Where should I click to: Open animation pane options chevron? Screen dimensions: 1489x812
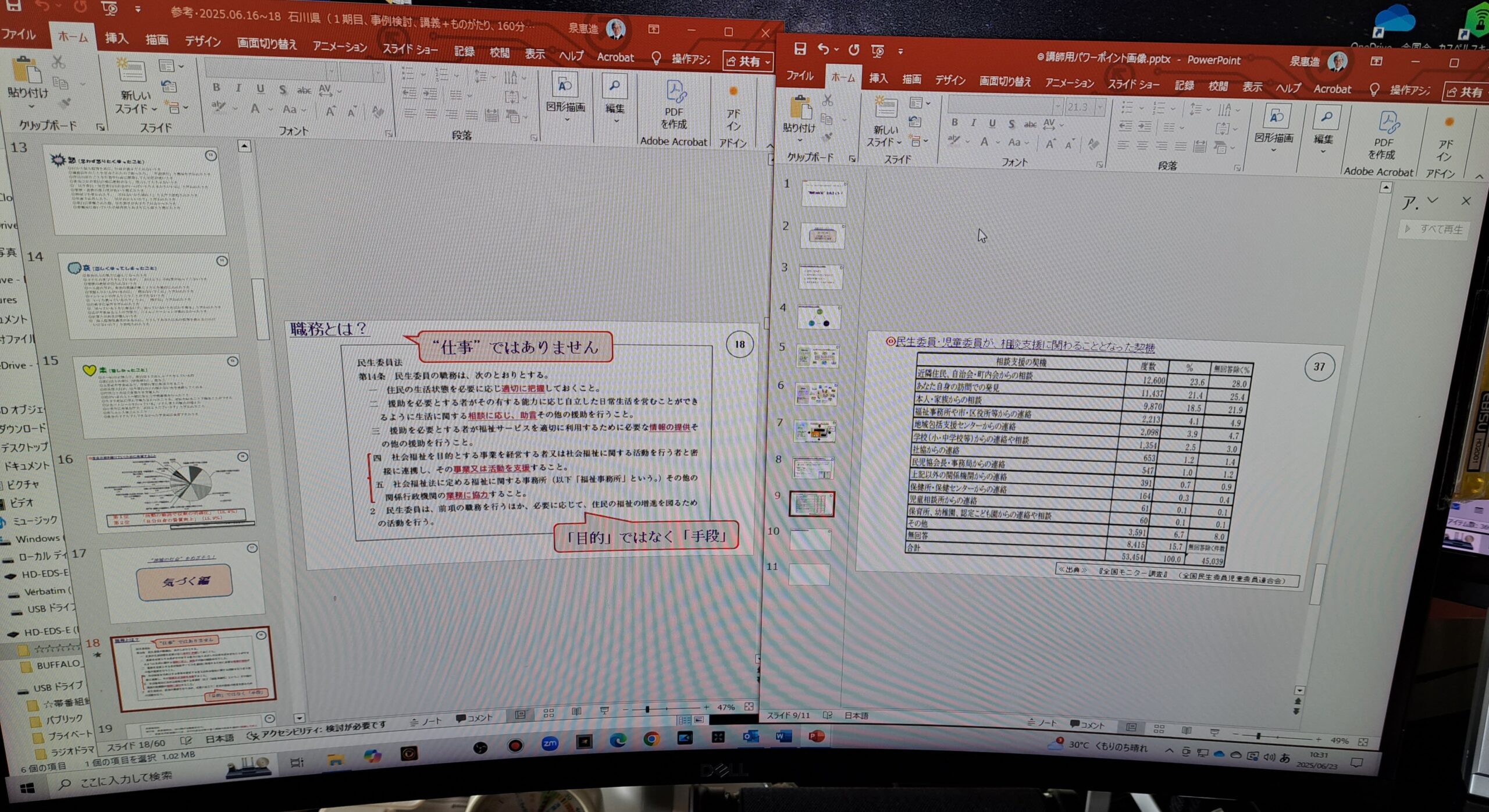1433,200
